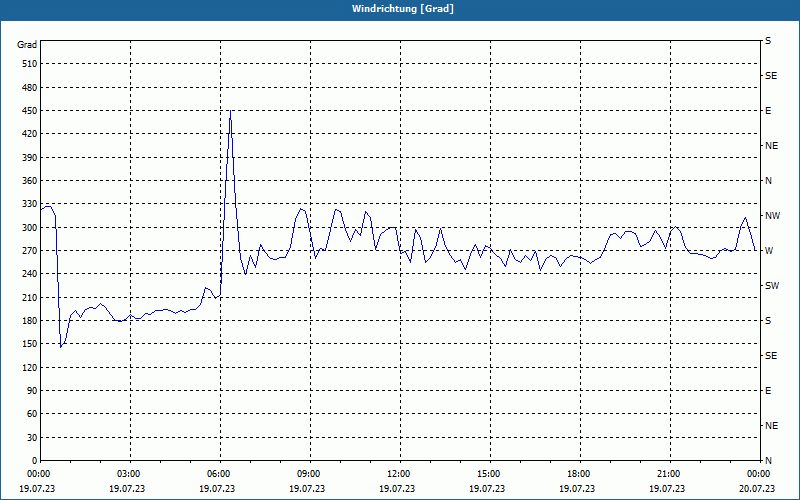Pick the 0 tick label on y-axis
Image resolution: width=800 pixels, height=500 pixels.
(35, 461)
